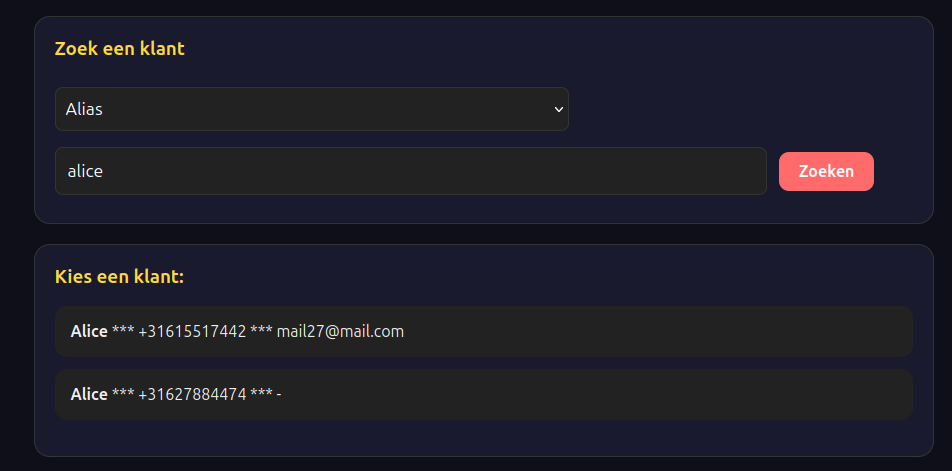Click the 'Alias' text in the dropdown
The width and height of the screenshot is (952, 471).
(x=84, y=109)
